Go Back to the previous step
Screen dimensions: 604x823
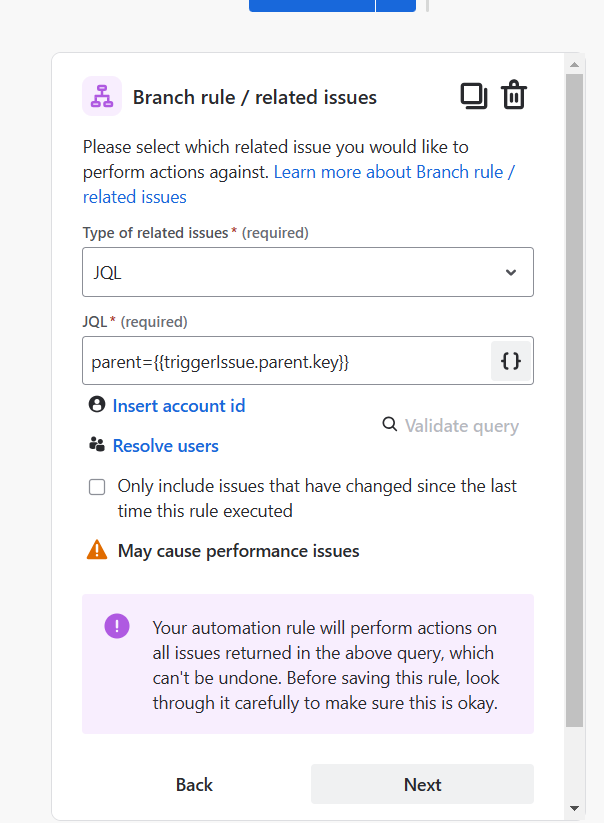pos(194,784)
